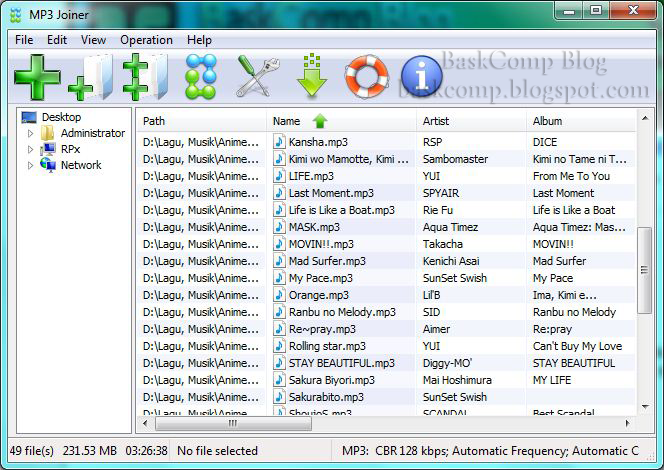Open the Edit menu
The width and height of the screenshot is (664, 470).
57,40
